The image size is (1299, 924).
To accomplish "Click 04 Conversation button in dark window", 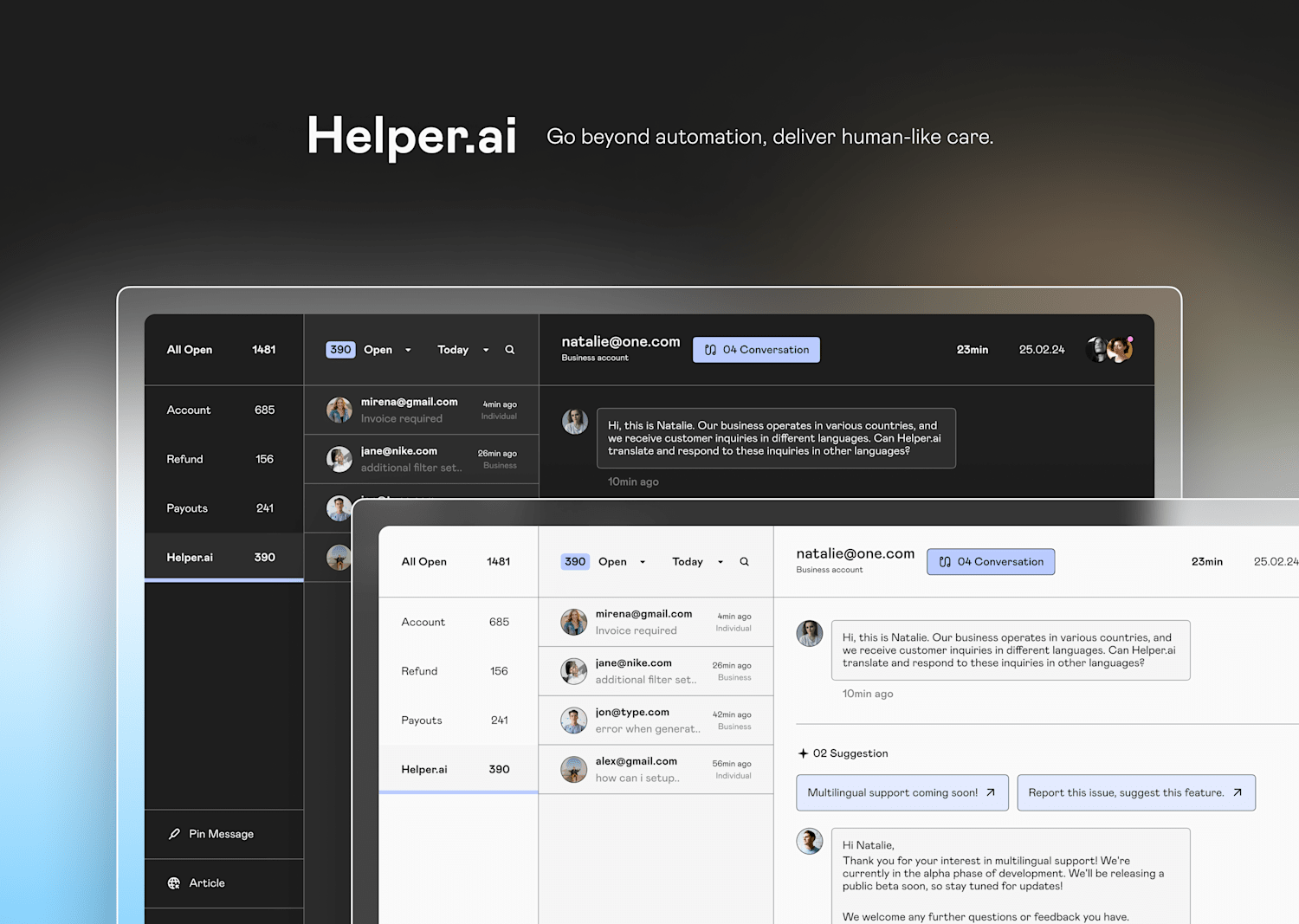I will pyautogui.click(x=756, y=350).
